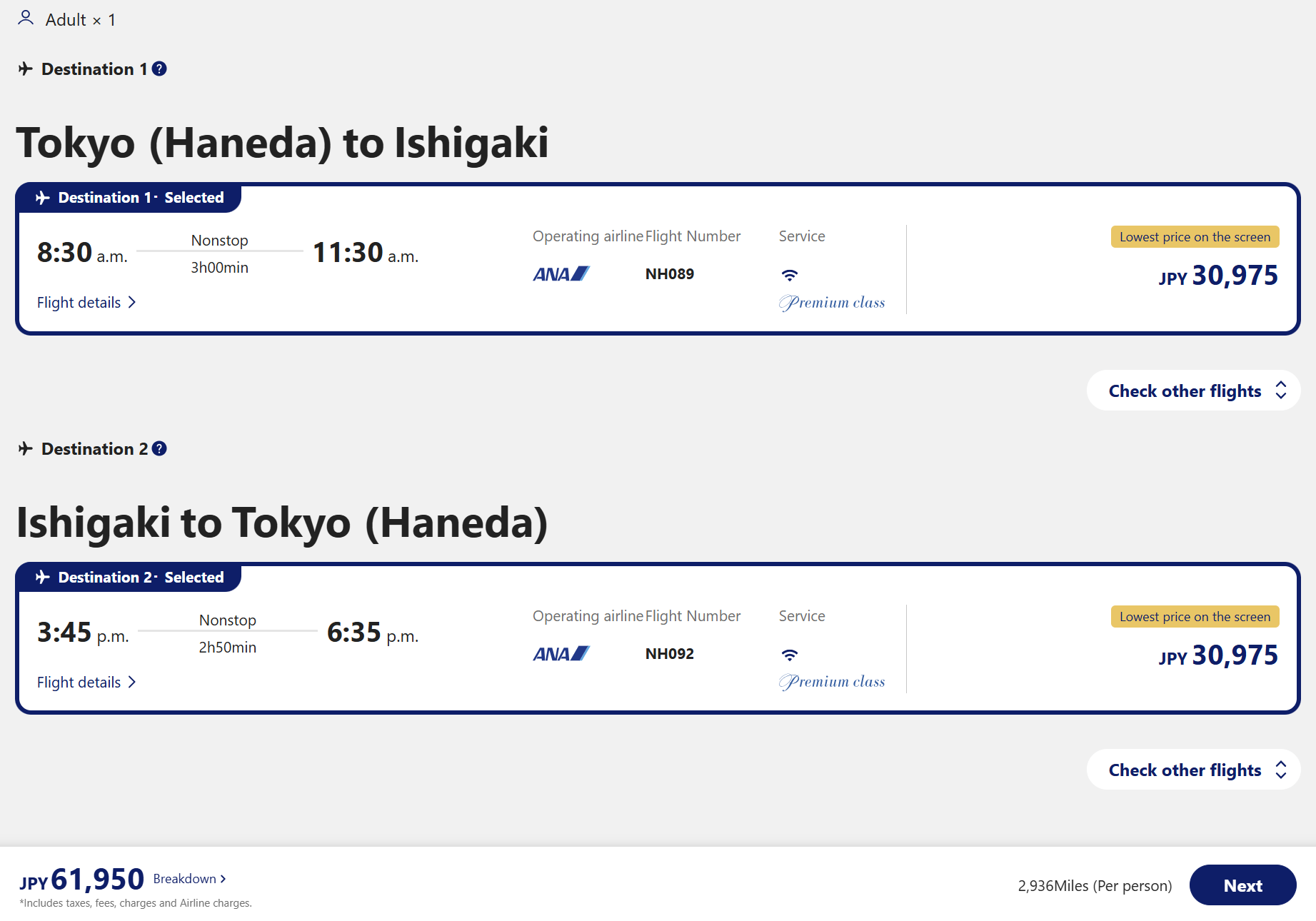
Task: Click the Premium class logo for NH089
Action: click(x=832, y=303)
